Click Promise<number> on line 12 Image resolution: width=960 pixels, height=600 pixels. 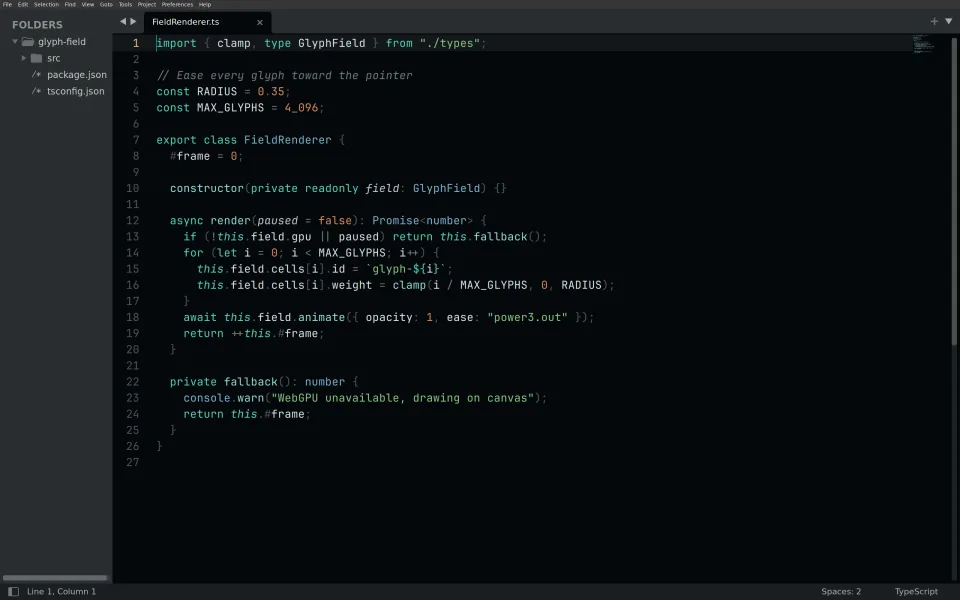[422, 220]
